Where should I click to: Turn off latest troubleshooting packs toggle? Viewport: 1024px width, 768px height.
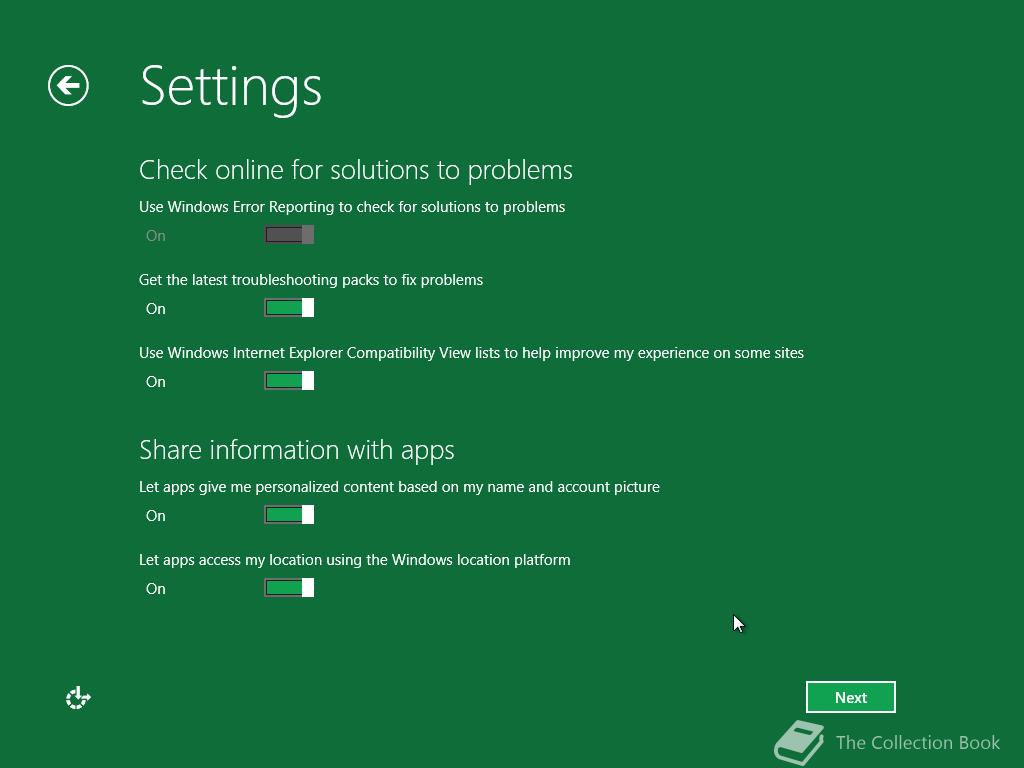(289, 308)
